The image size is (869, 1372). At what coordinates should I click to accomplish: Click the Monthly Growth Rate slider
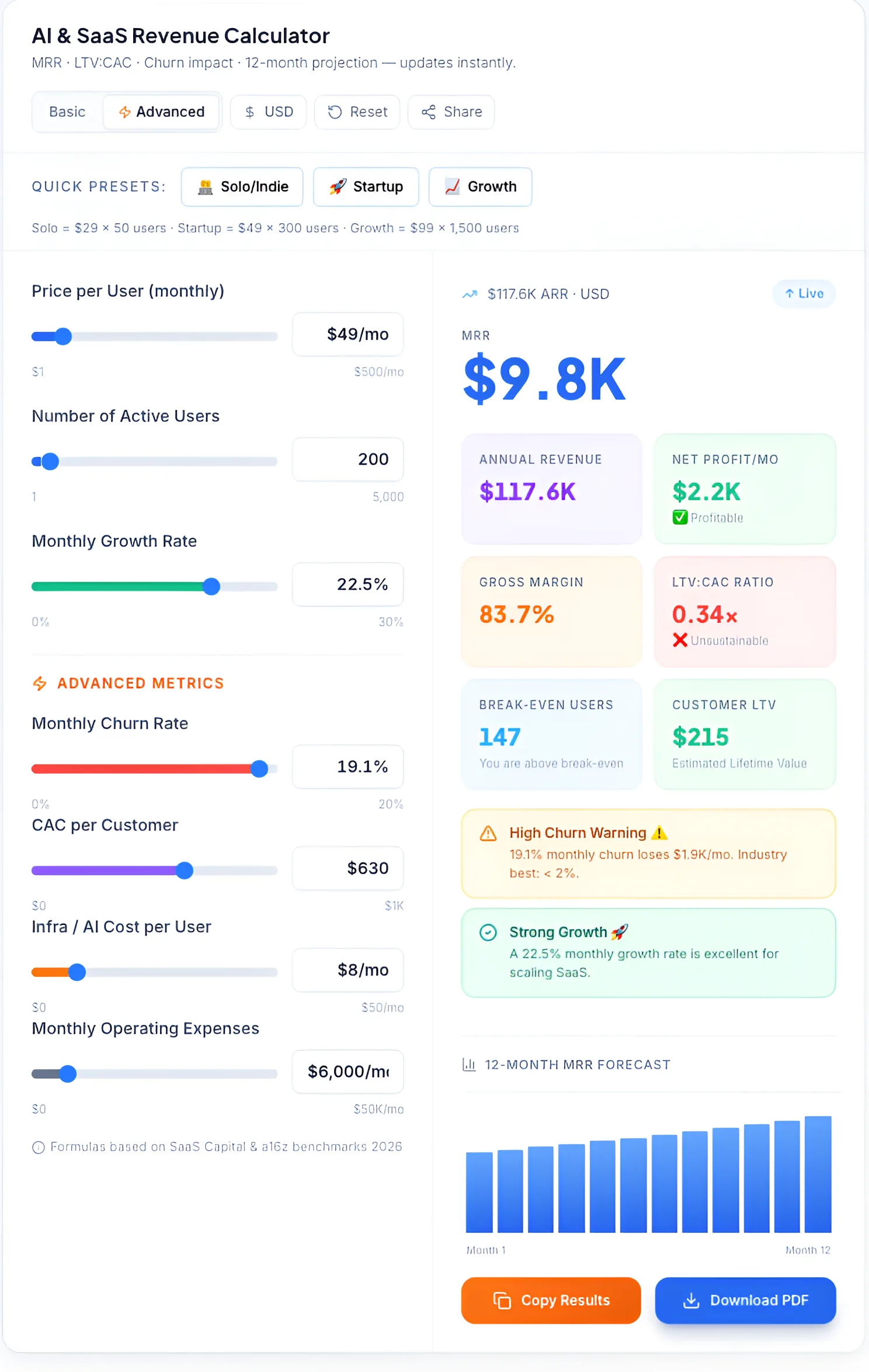154,586
